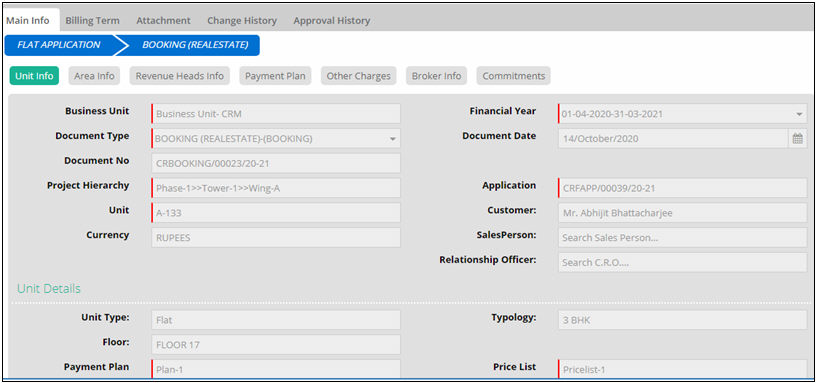
Task: Expand the Financial Year dropdown arrow
Action: click(799, 114)
